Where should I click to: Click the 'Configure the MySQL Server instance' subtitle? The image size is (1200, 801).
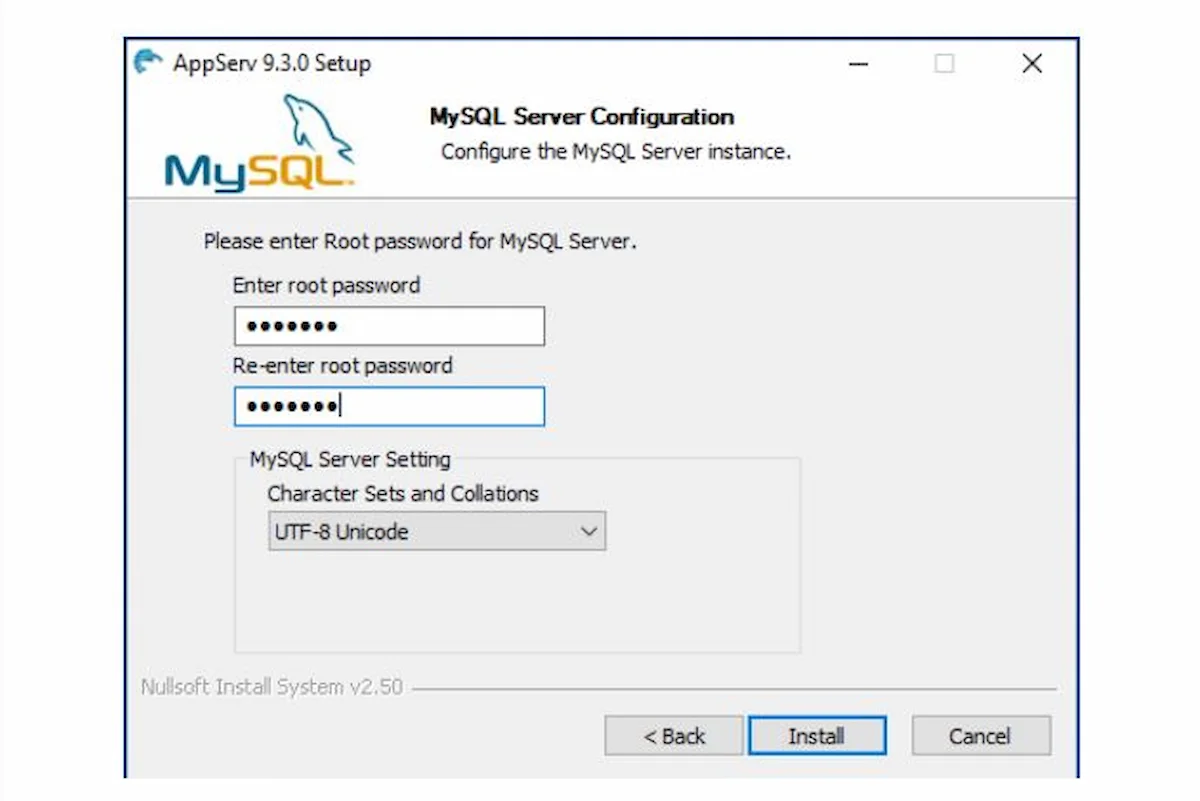point(616,152)
